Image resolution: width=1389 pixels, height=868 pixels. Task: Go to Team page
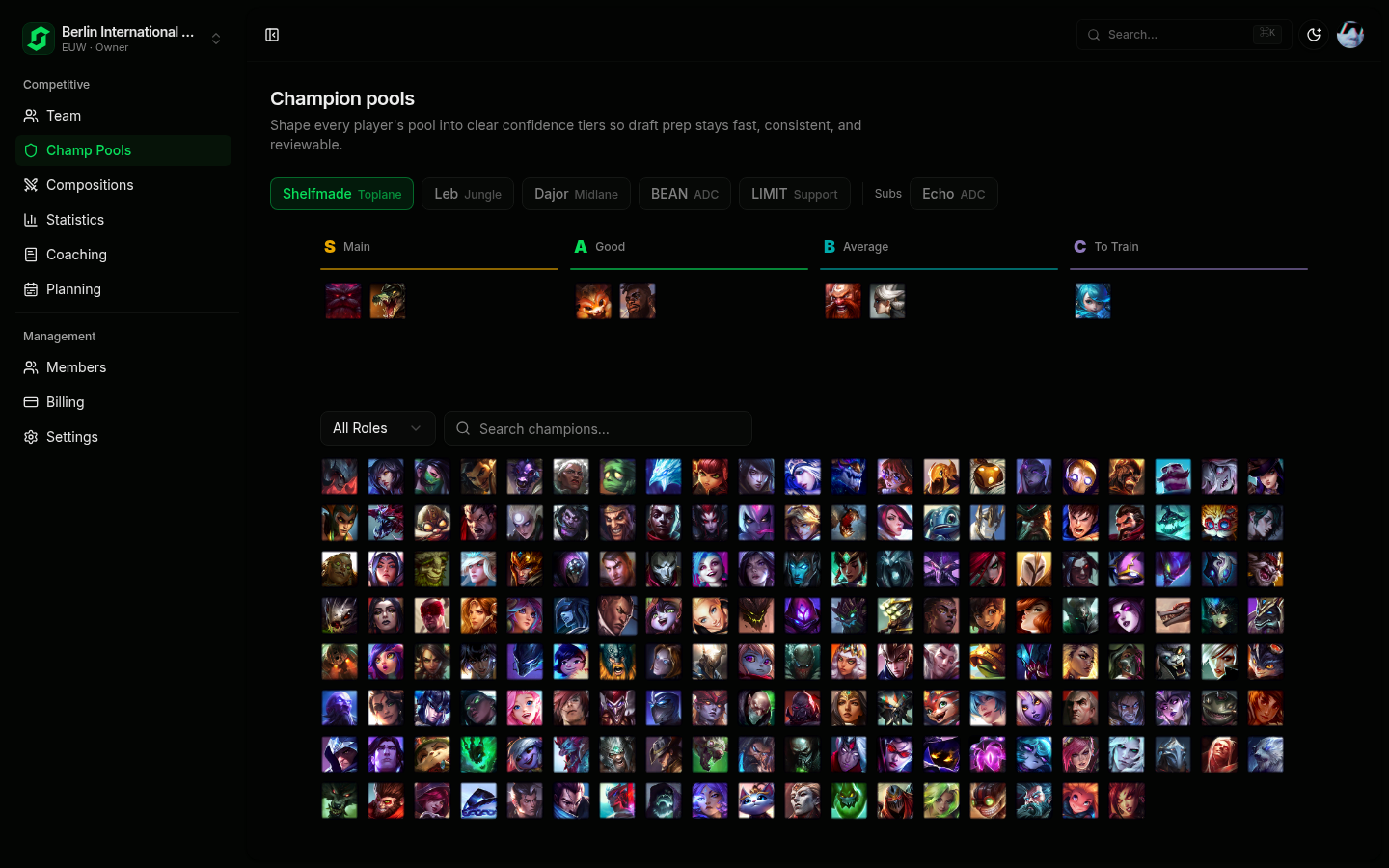tap(123, 116)
